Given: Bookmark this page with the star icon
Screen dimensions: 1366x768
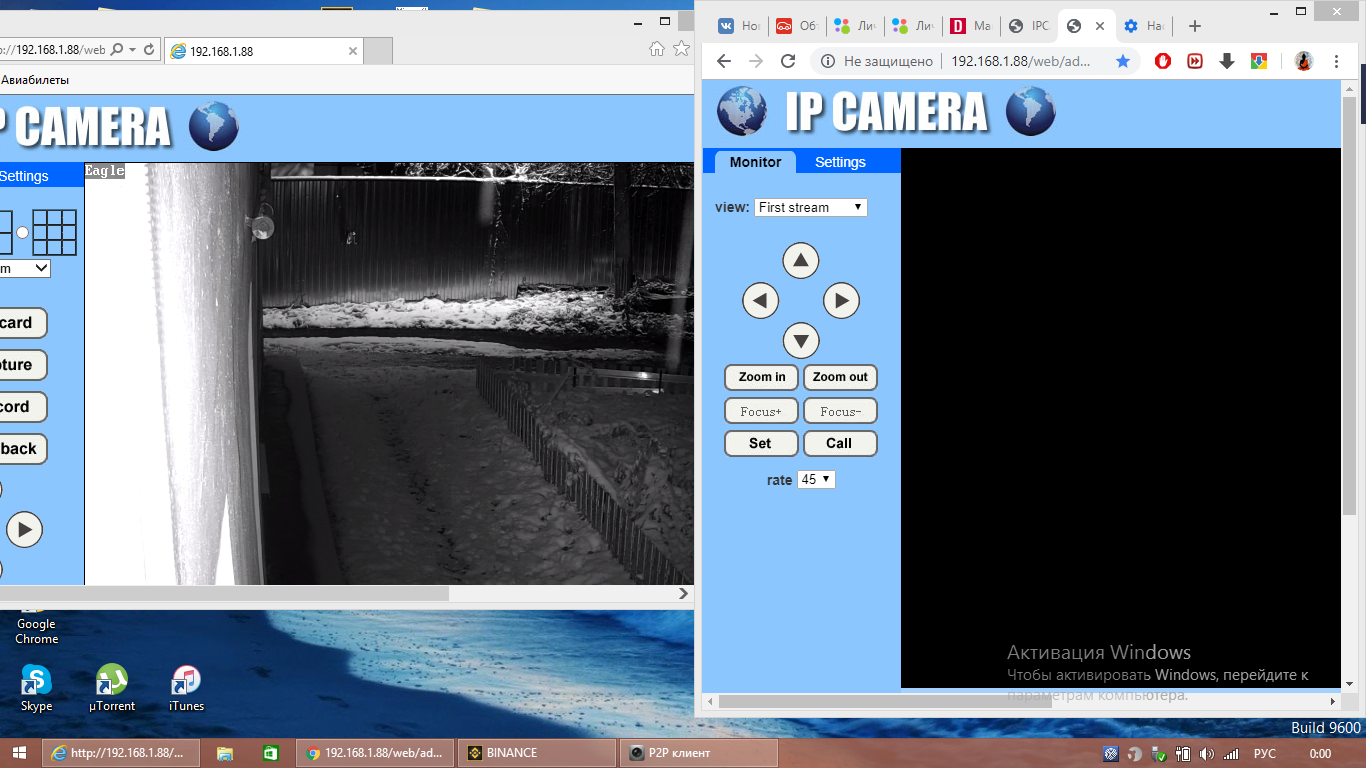Looking at the screenshot, I should 1123,61.
